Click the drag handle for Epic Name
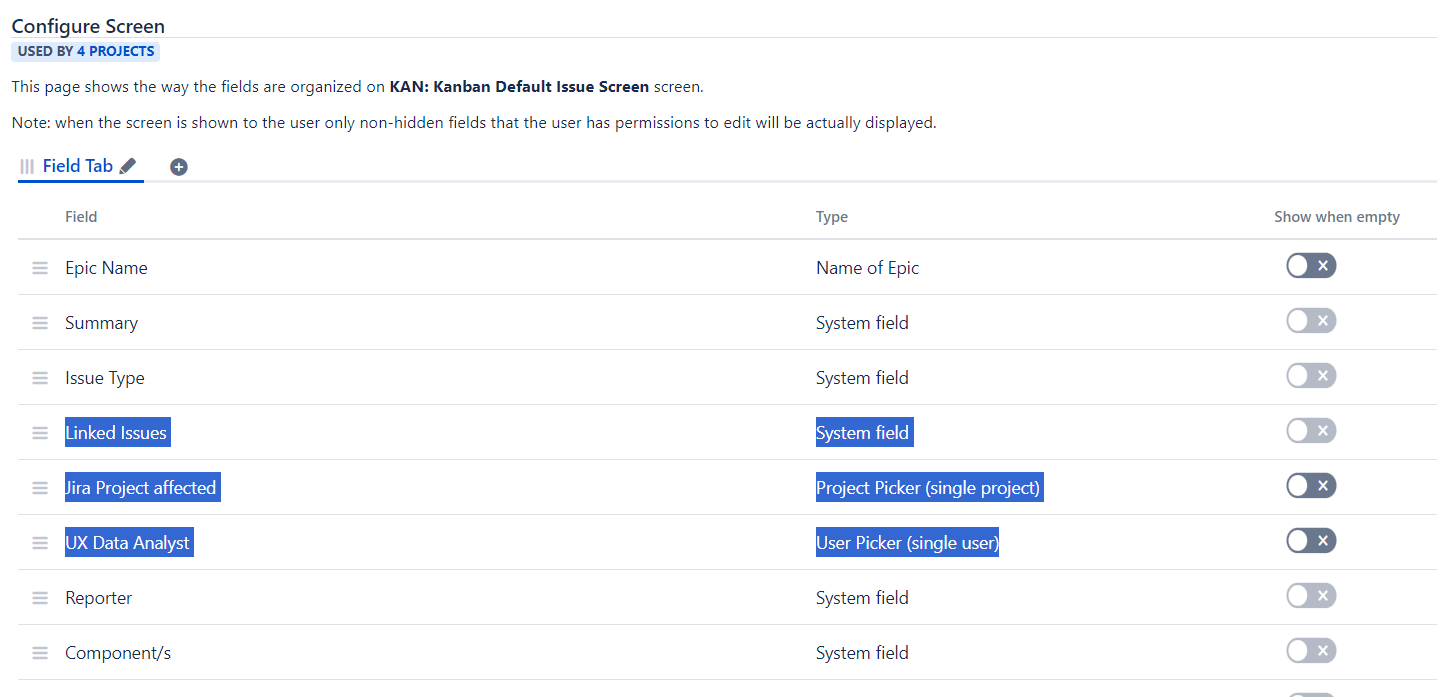1437x697 pixels. 40,268
